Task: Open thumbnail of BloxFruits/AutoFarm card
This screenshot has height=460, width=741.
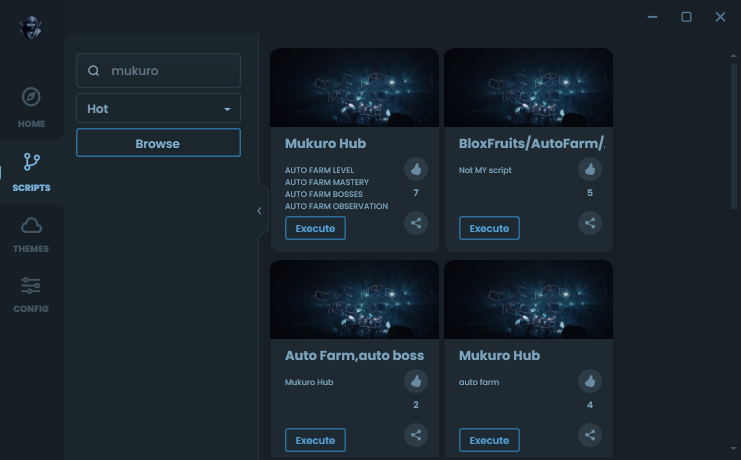Action: pos(528,87)
